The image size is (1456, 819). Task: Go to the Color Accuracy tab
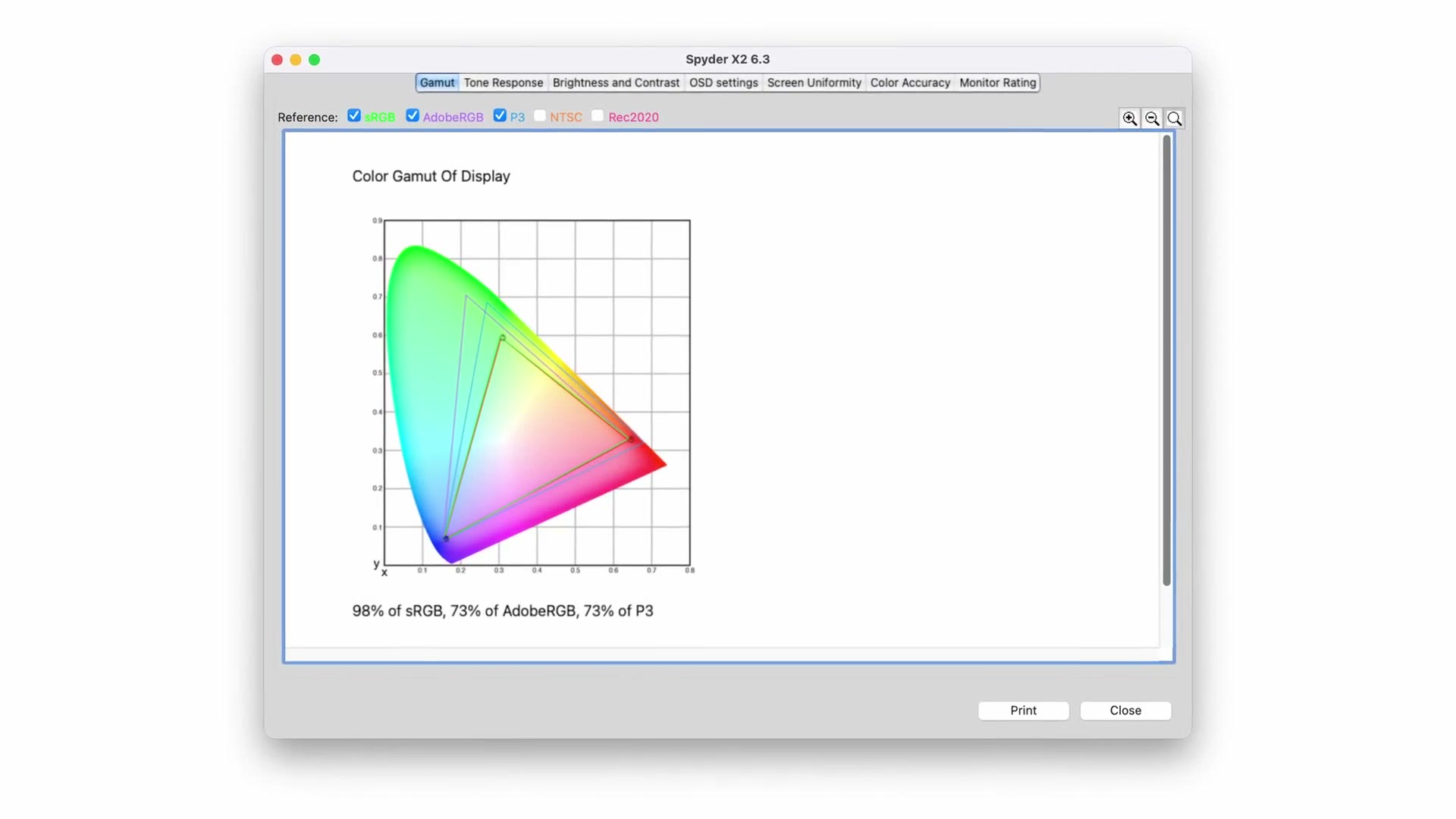pyautogui.click(x=910, y=83)
